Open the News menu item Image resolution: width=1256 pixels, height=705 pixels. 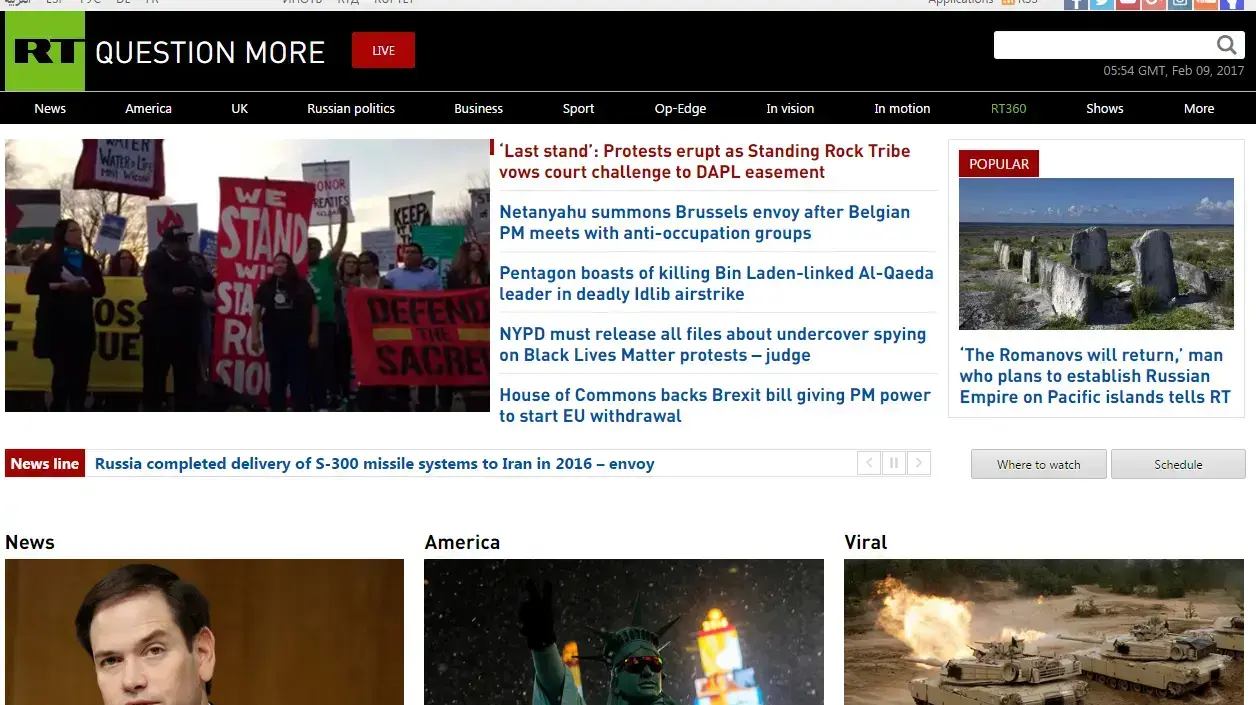pyautogui.click(x=50, y=108)
